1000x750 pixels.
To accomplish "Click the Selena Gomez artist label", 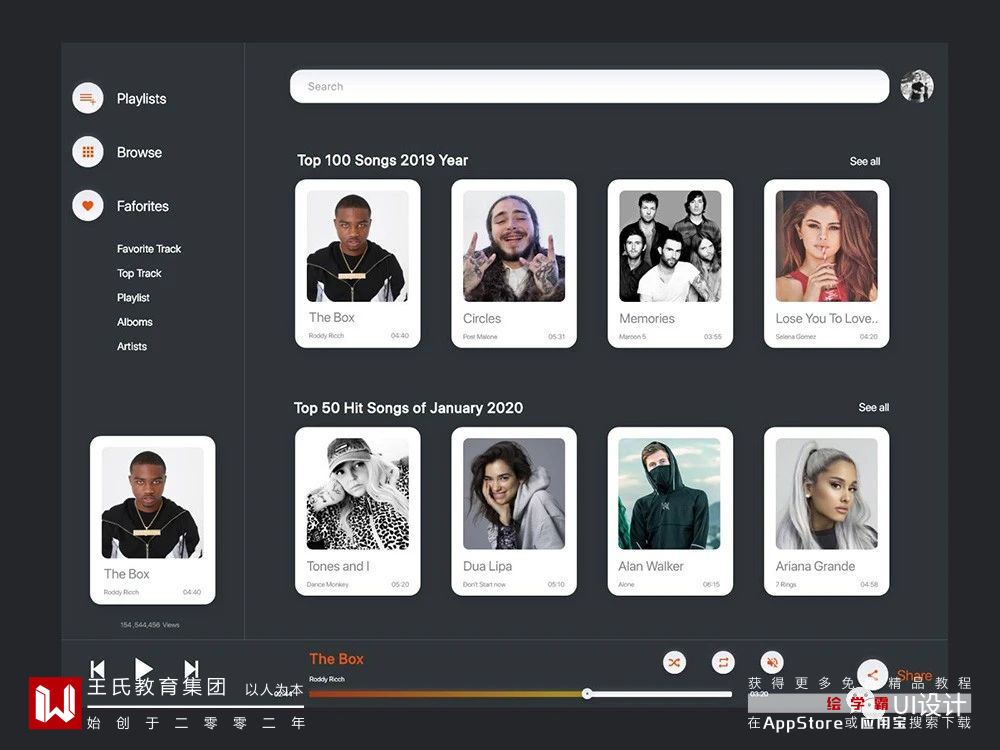I will tap(796, 337).
